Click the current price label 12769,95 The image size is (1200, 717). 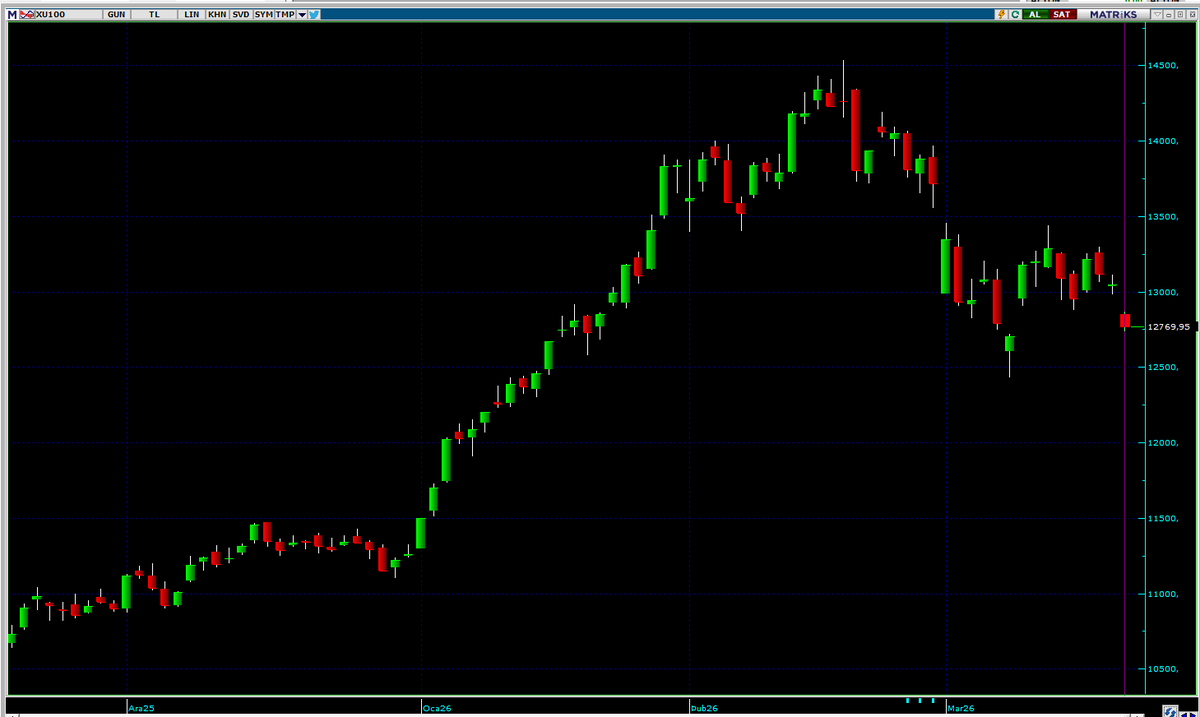[1169, 327]
